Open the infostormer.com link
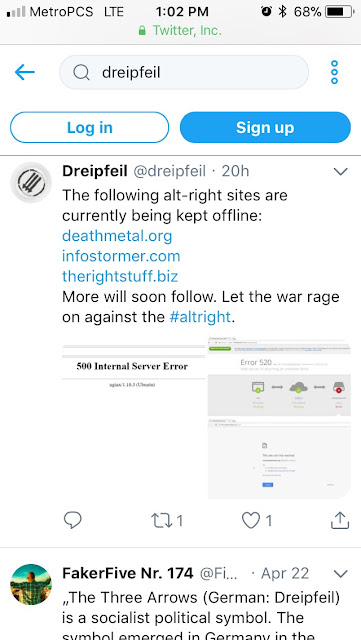This screenshot has width=361, height=640. click(x=121, y=256)
